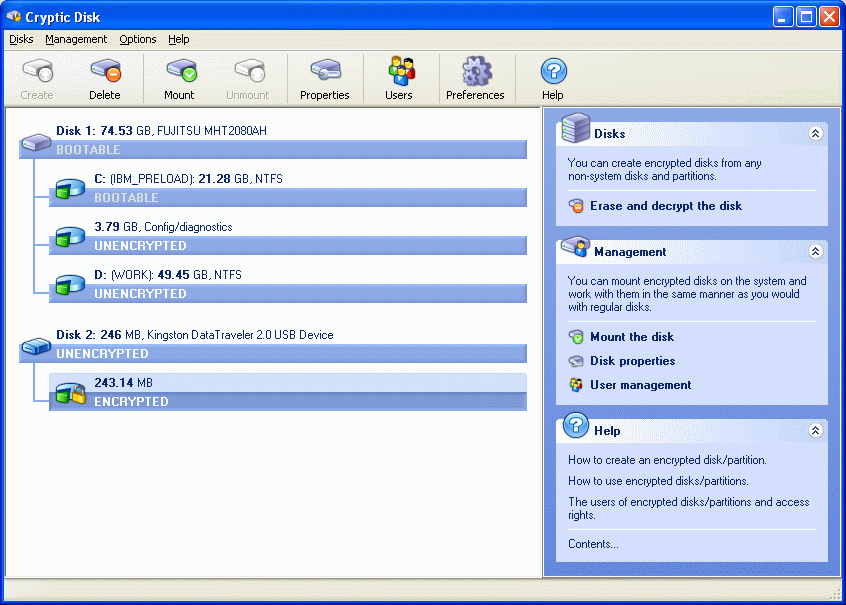The width and height of the screenshot is (846, 605).
Task: Click the Disk 2 USB device icon
Action: pos(37,345)
